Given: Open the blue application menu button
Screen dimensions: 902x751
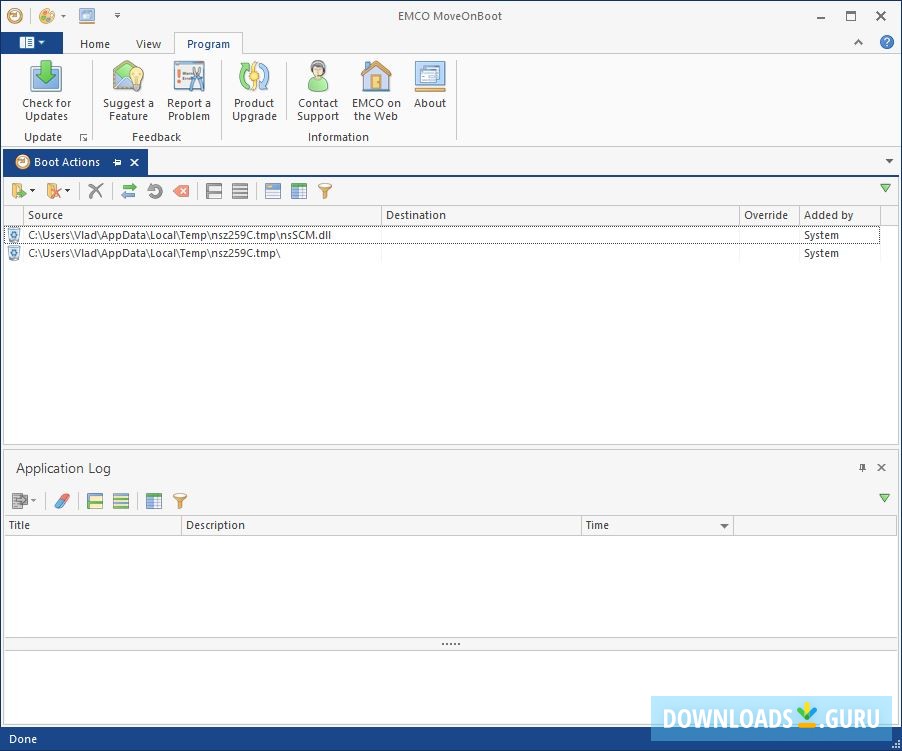Looking at the screenshot, I should [x=32, y=43].
